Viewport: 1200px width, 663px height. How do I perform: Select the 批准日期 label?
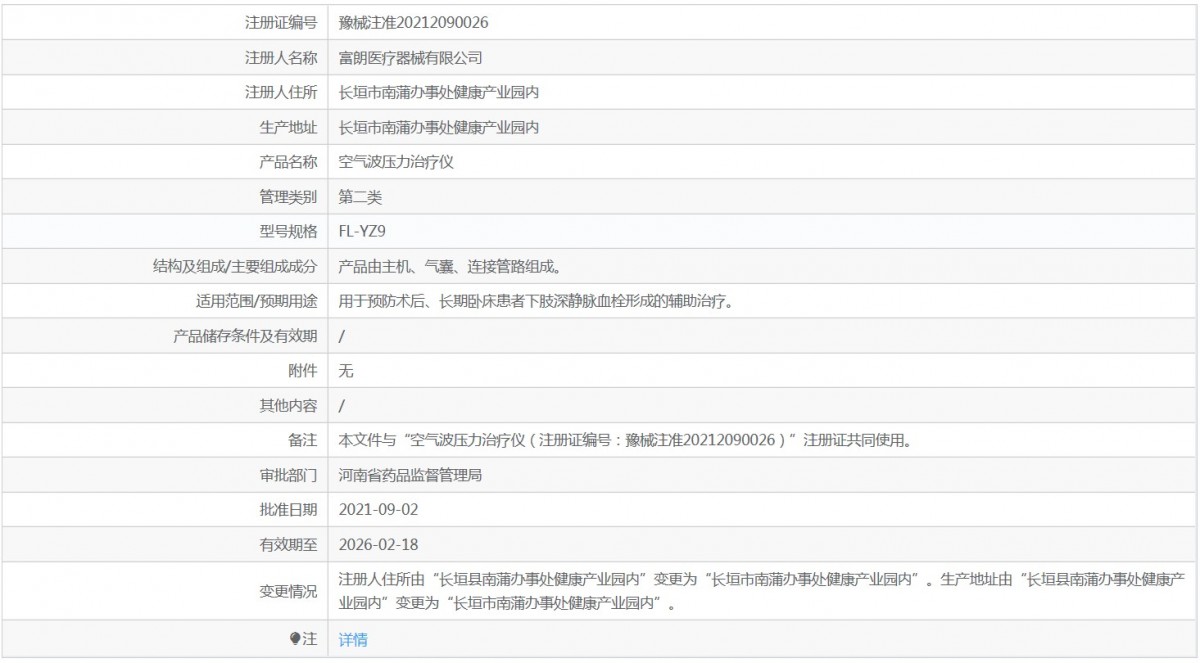pos(288,510)
